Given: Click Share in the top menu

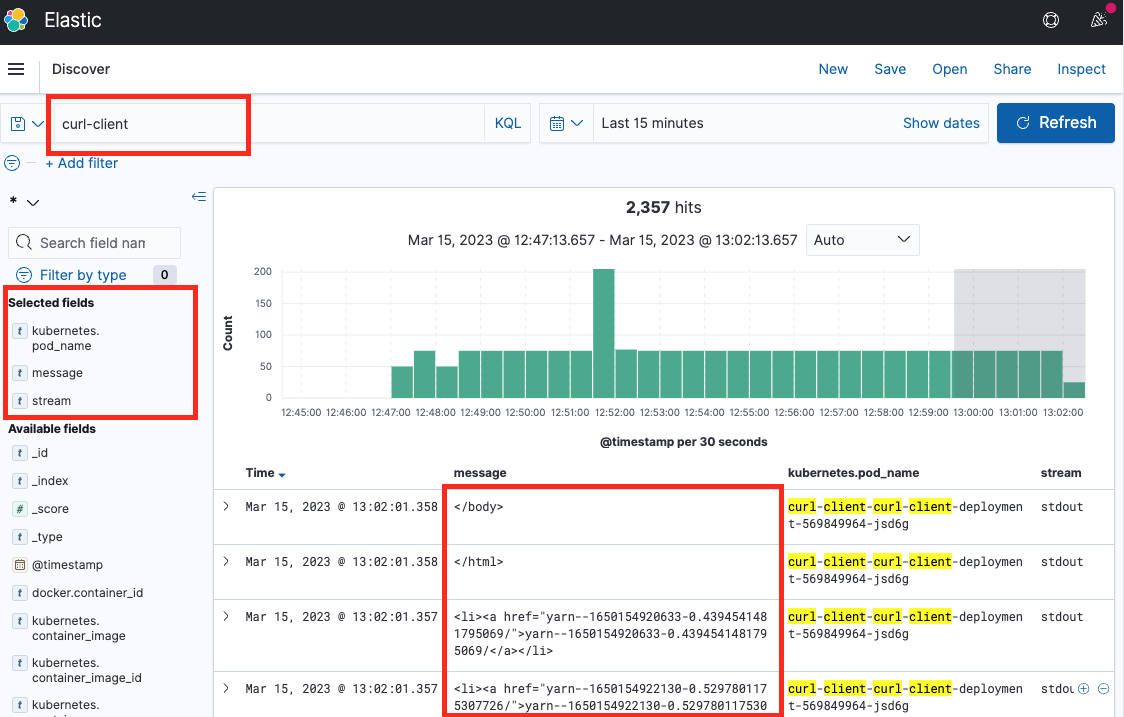Looking at the screenshot, I should pyautogui.click(x=1012, y=69).
